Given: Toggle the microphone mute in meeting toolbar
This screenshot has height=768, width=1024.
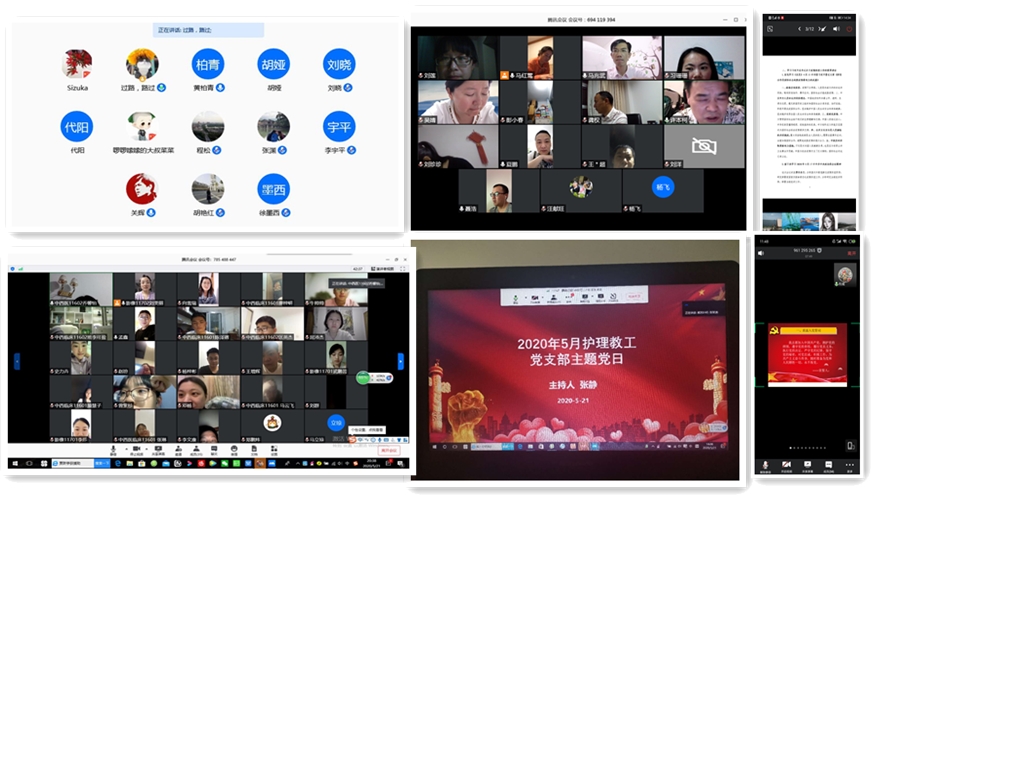Looking at the screenshot, I should coord(112,449).
